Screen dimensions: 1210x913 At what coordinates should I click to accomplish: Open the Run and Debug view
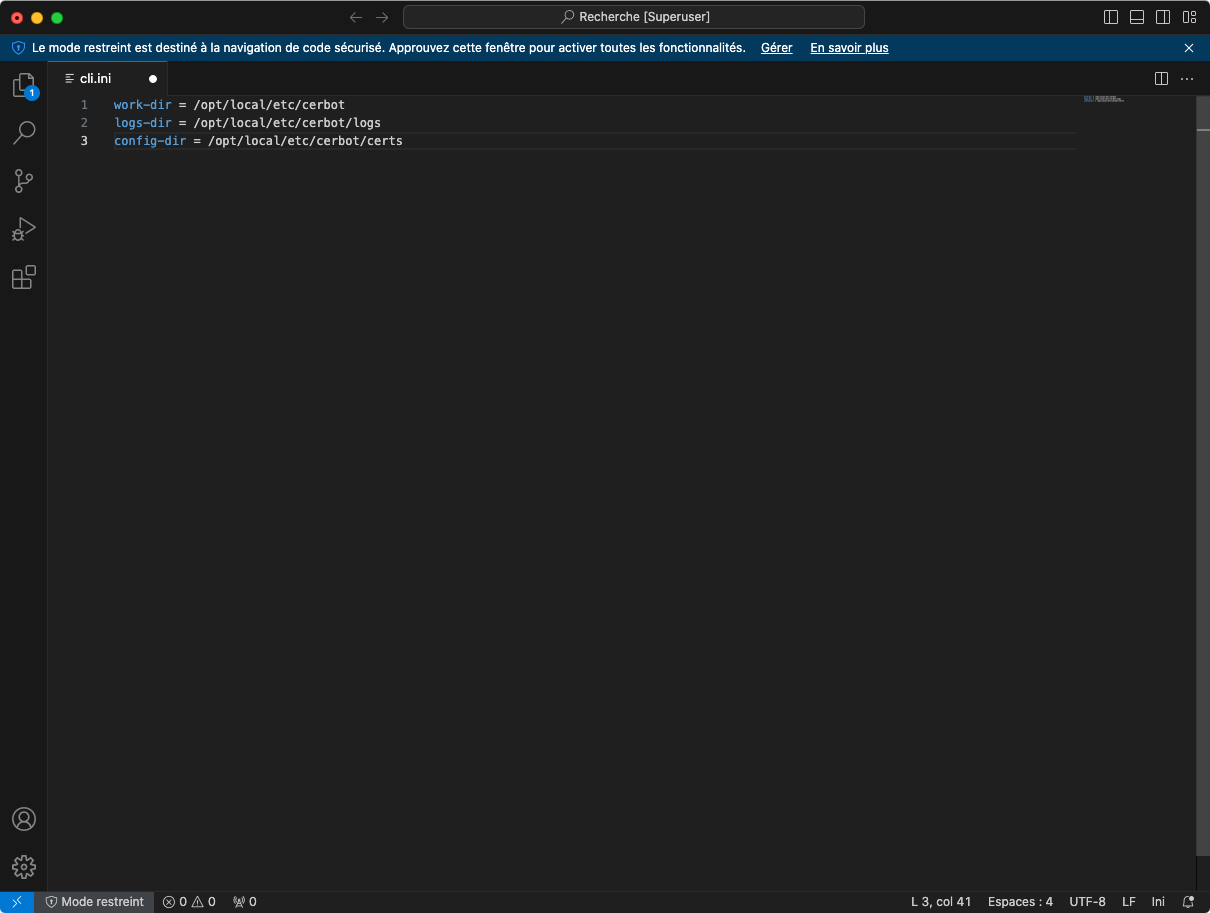[24, 229]
